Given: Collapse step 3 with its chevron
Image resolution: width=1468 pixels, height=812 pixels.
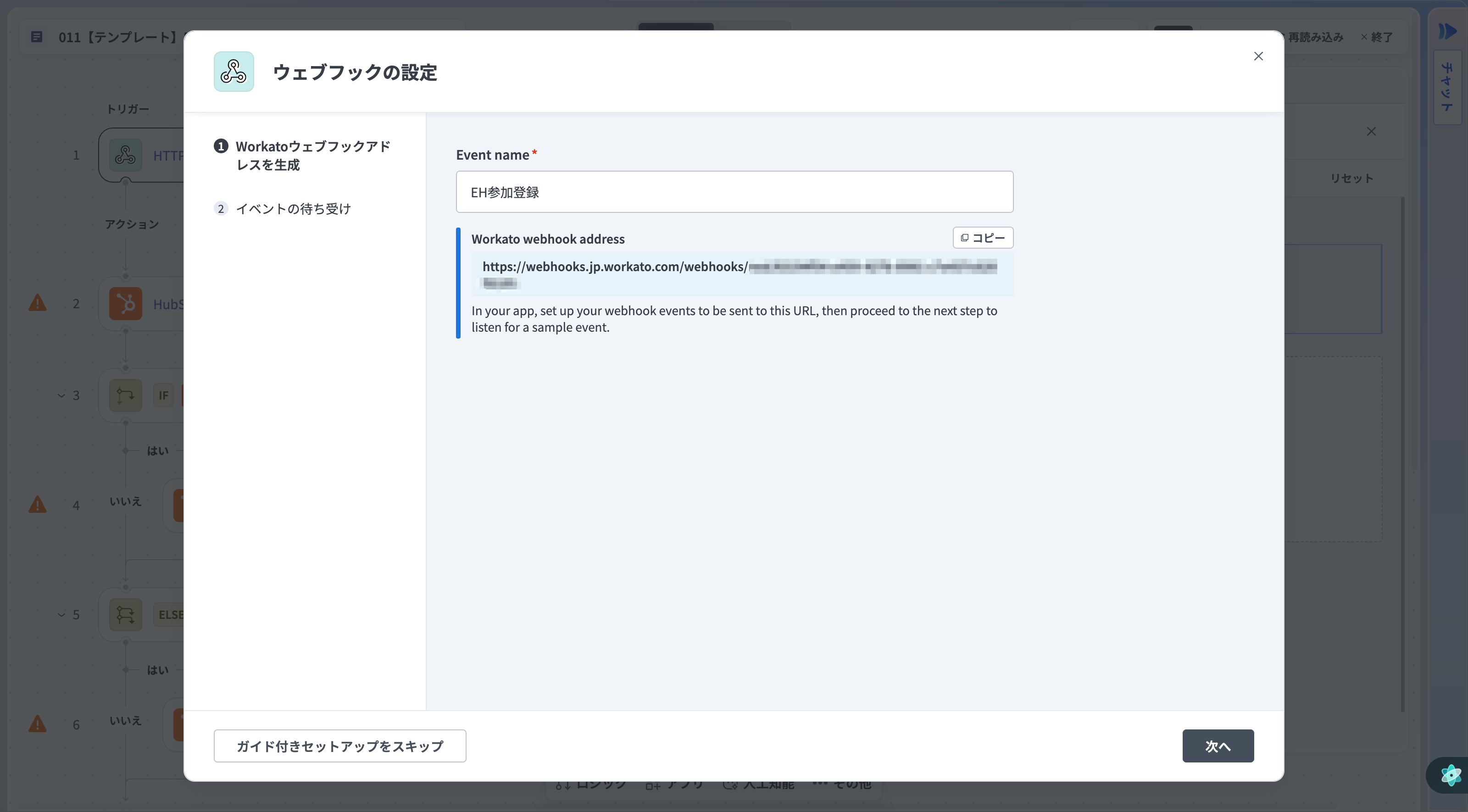Looking at the screenshot, I should [x=61, y=395].
